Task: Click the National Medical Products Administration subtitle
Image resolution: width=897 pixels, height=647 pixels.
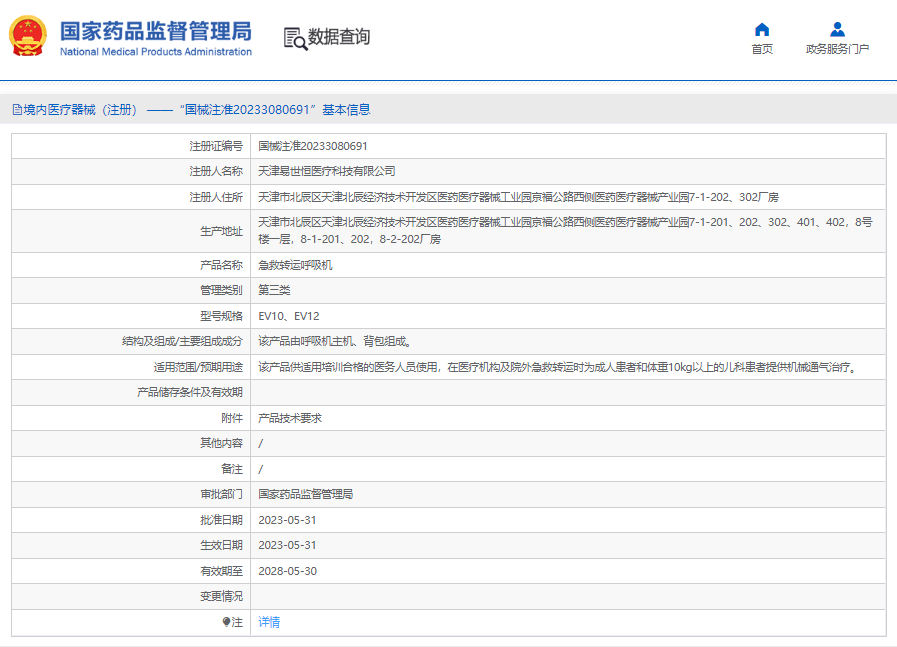Action: coord(156,52)
